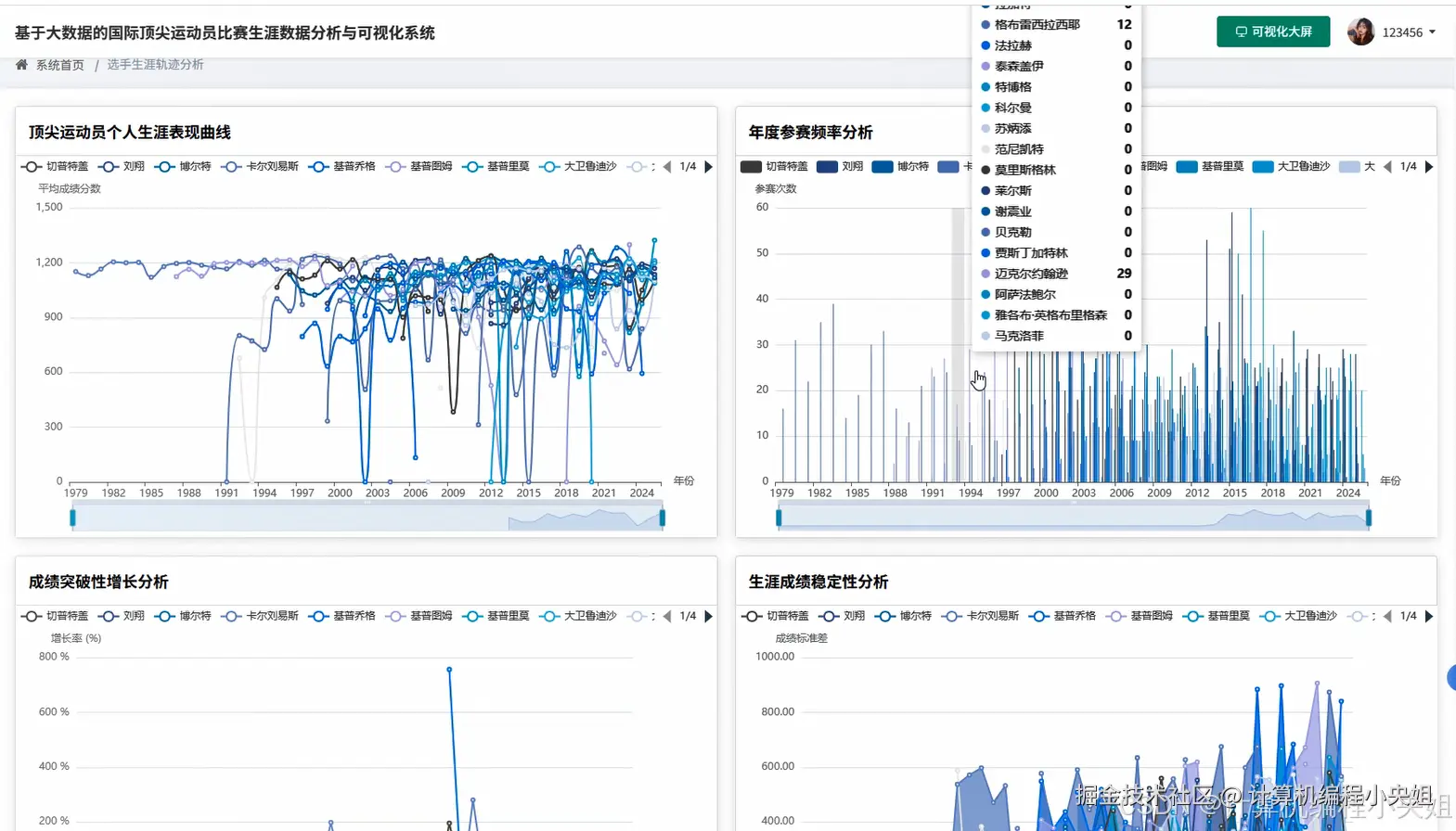Click 迈克尔约翰逊 row in the tooltip list
Image resolution: width=1456 pixels, height=831 pixels.
point(1056,274)
